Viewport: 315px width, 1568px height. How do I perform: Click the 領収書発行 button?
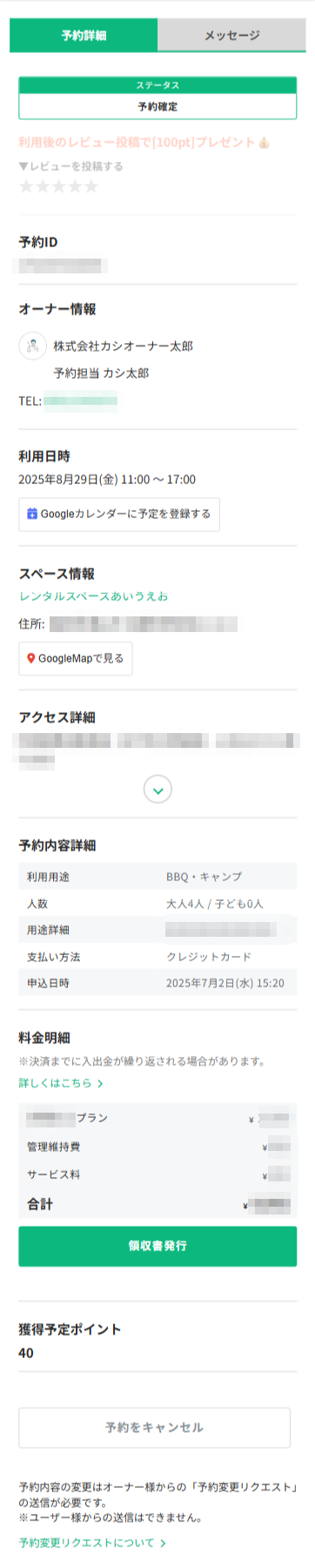click(x=157, y=1246)
